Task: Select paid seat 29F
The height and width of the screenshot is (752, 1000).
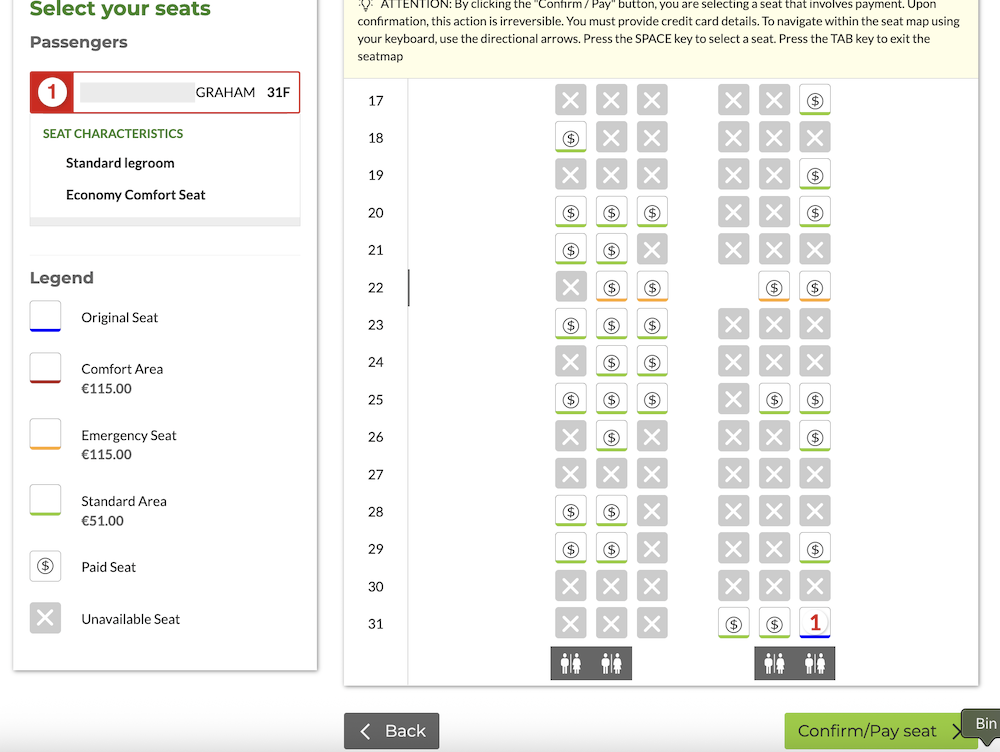Action: (814, 549)
